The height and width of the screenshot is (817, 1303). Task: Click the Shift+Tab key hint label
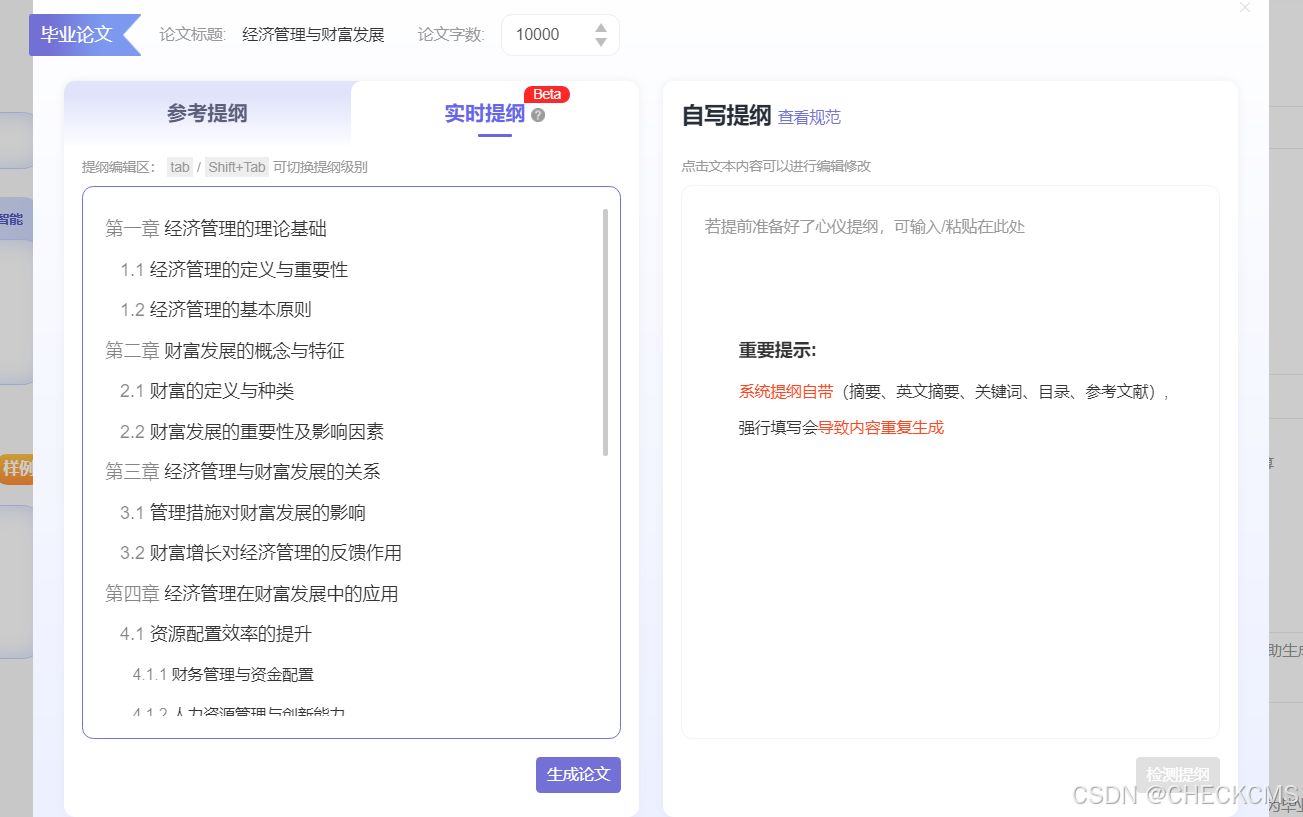click(x=237, y=167)
